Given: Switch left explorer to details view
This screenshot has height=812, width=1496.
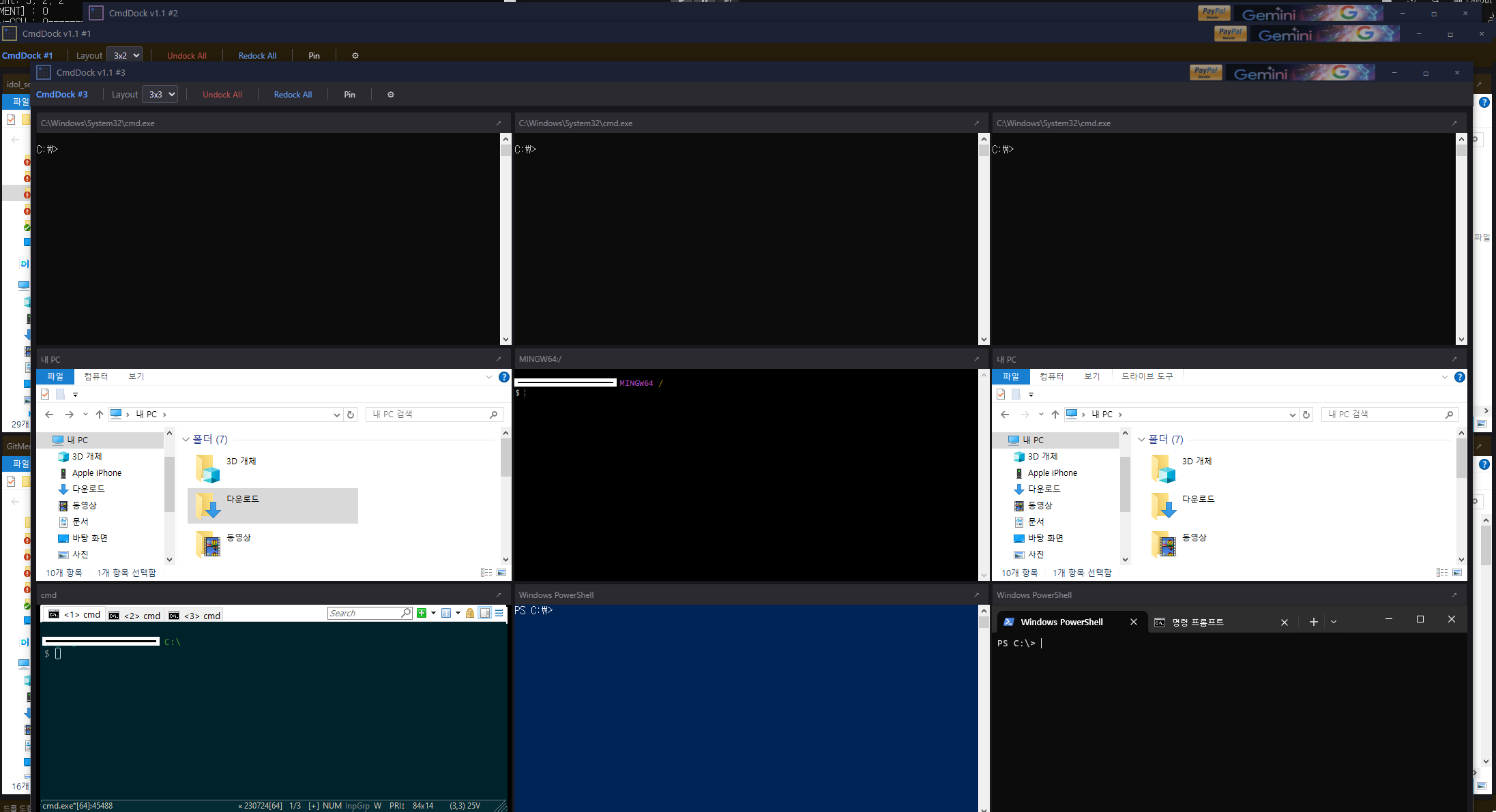Looking at the screenshot, I should [x=486, y=573].
